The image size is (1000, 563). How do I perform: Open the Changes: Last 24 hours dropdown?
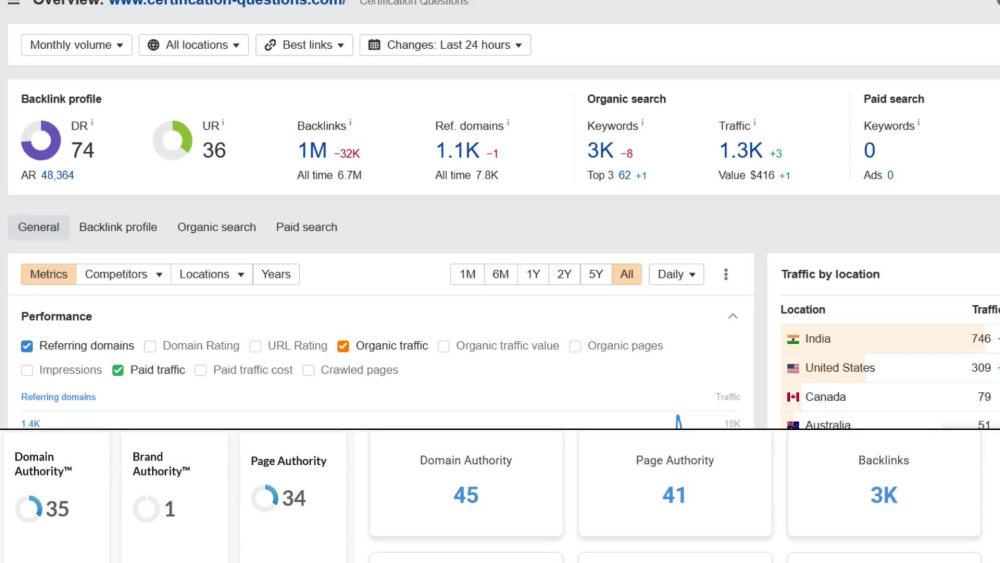coord(445,45)
